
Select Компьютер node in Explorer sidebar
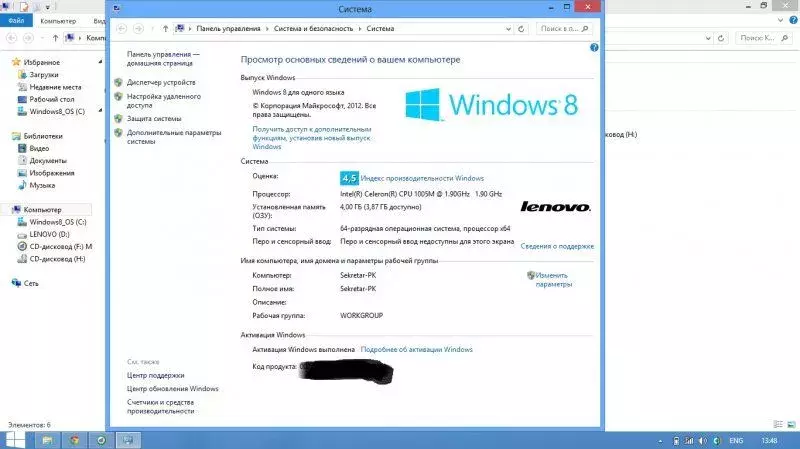tap(42, 210)
